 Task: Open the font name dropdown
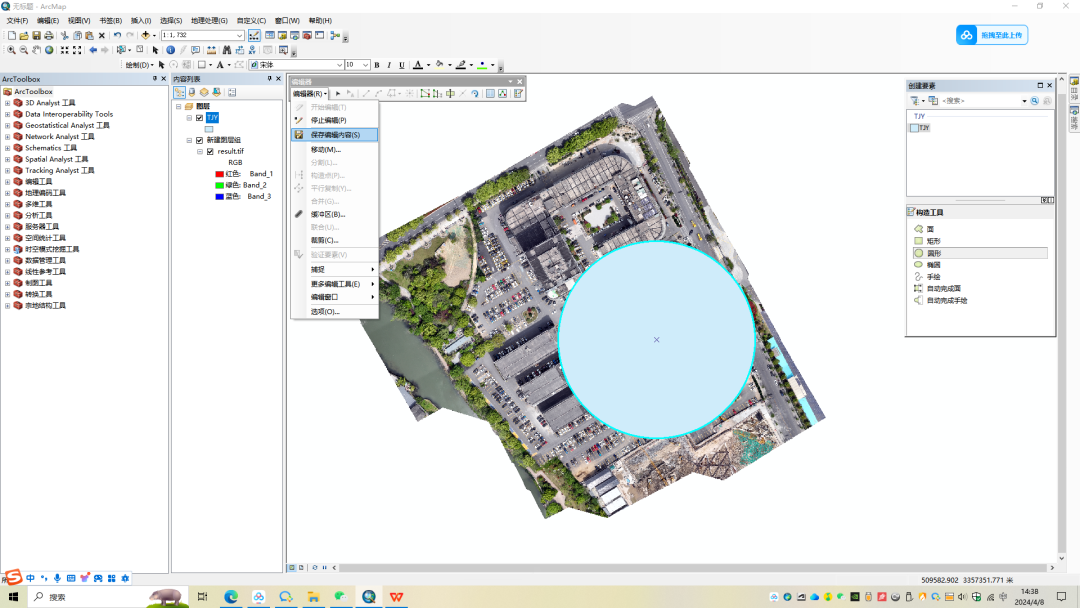pos(339,65)
